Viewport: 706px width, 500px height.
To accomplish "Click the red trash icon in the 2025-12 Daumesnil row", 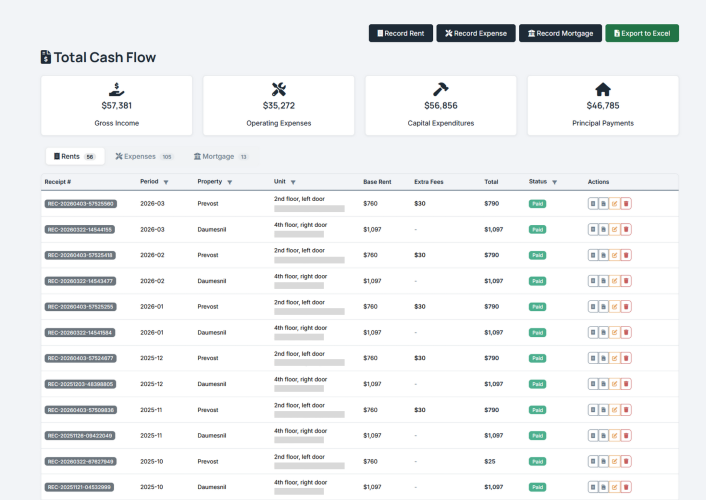I will [626, 384].
